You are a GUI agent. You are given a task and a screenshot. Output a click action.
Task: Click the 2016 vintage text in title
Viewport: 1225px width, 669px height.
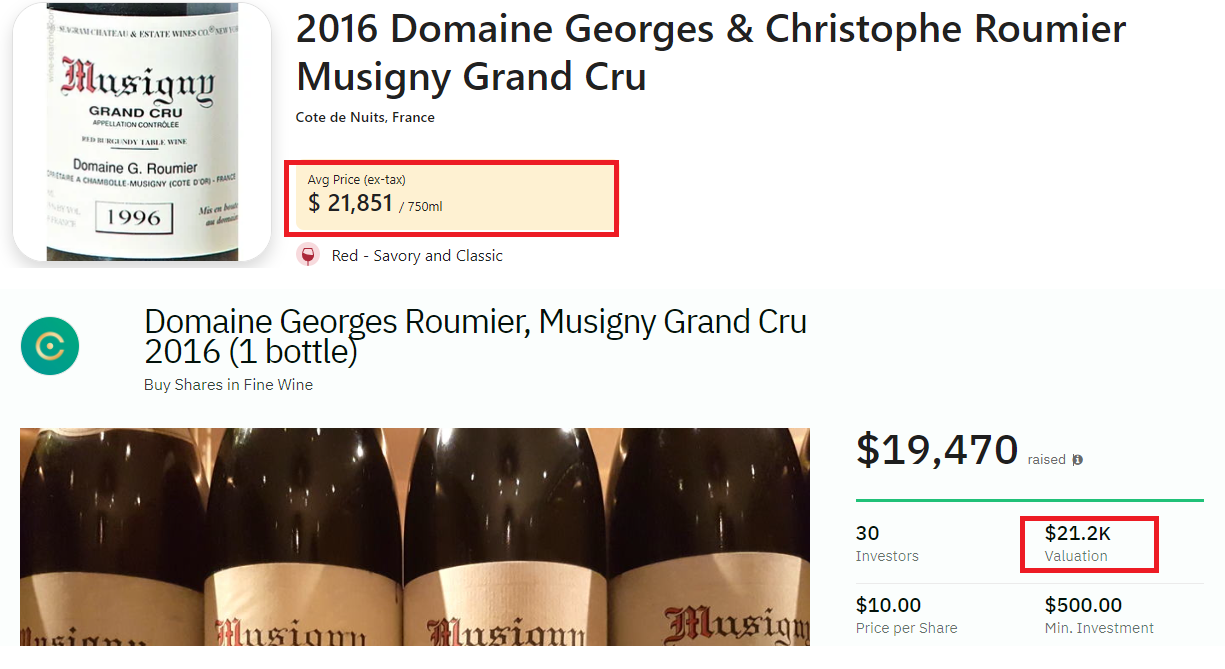(x=336, y=29)
